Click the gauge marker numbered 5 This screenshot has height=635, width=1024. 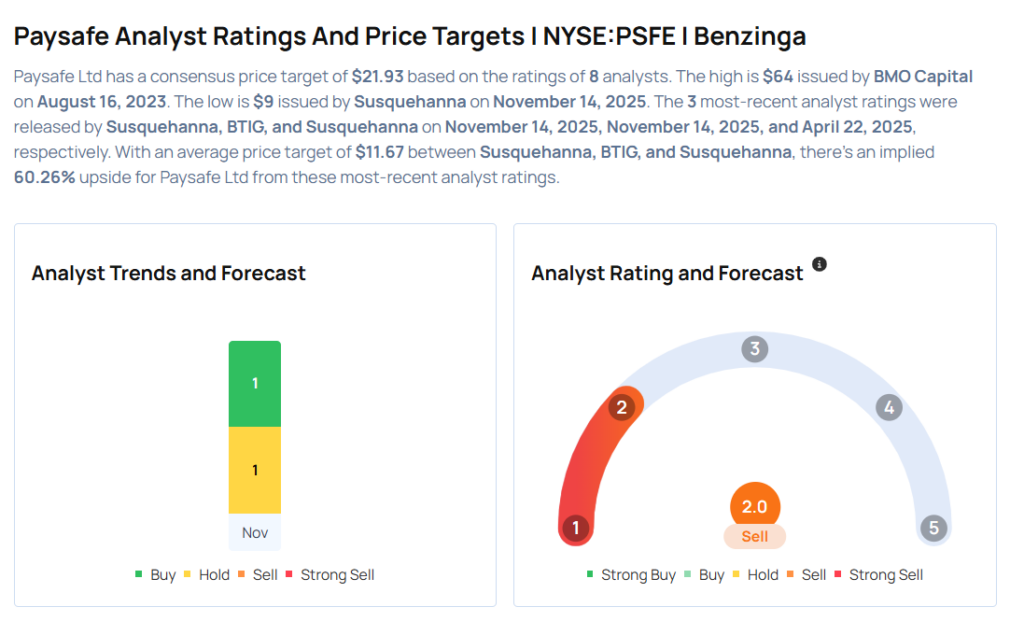click(x=934, y=527)
